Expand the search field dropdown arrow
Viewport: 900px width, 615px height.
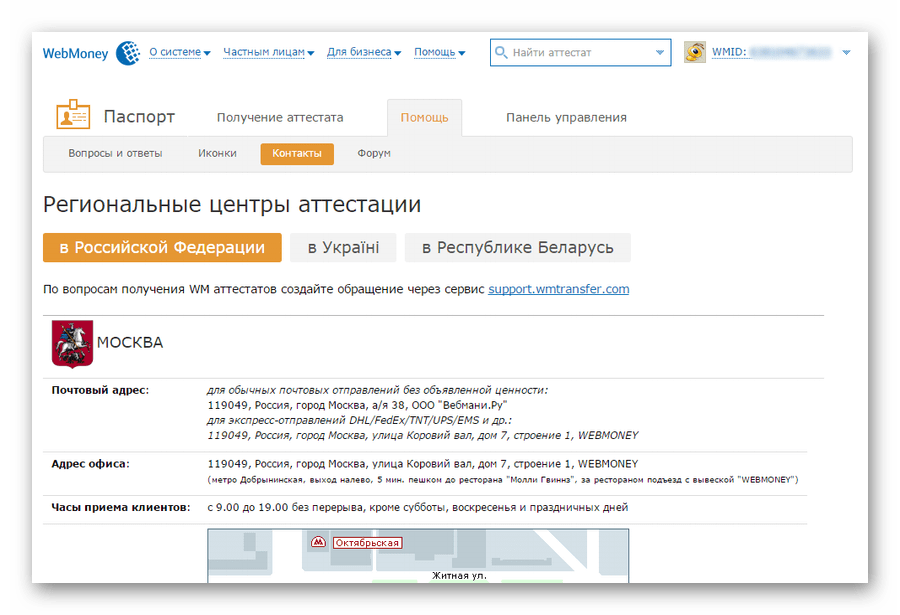point(659,52)
